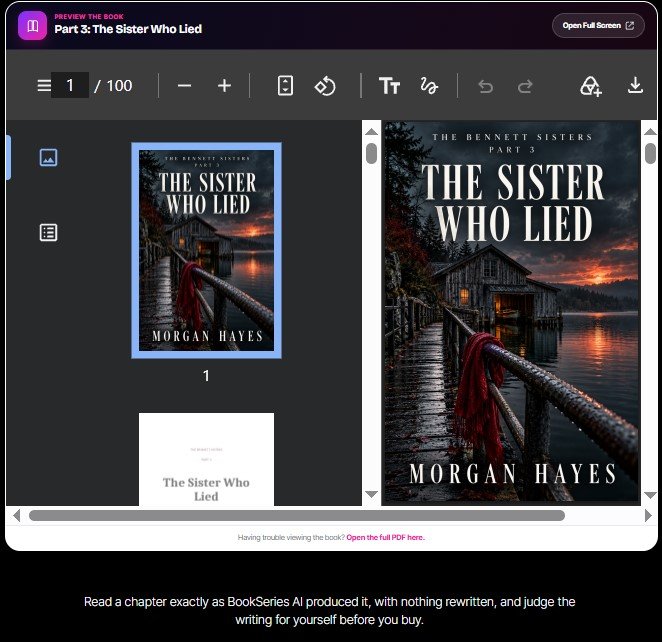This screenshot has width=662, height=642.
Task: Rotate the page with the rotate icon
Action: coord(325,86)
